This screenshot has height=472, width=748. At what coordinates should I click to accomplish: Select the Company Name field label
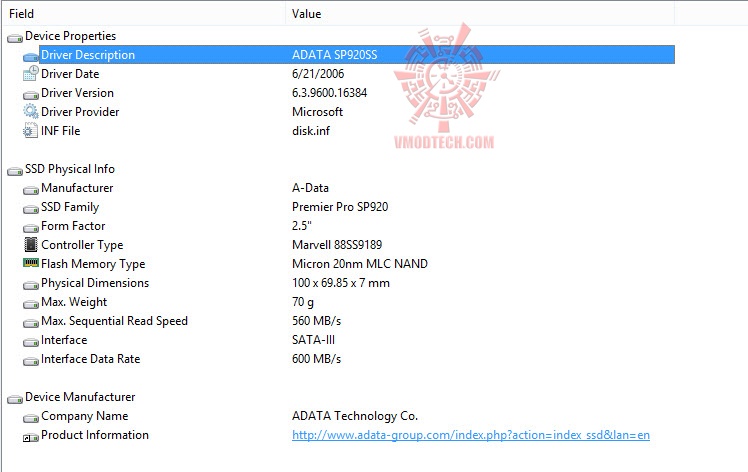(84, 416)
